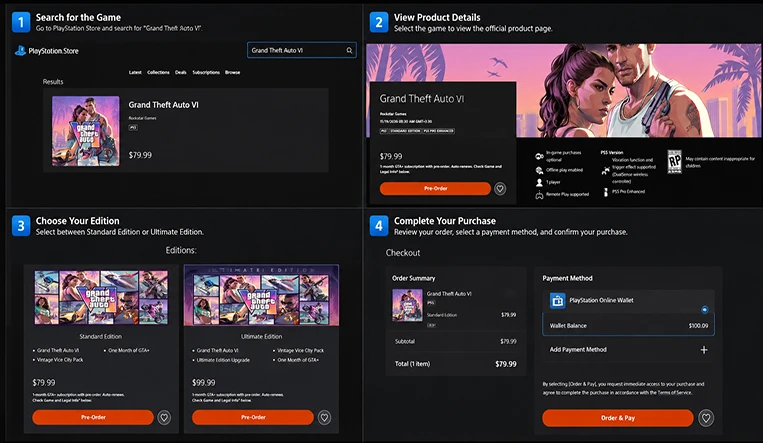Open the Deals navigation tab
The width and height of the screenshot is (763, 443).
pos(181,72)
